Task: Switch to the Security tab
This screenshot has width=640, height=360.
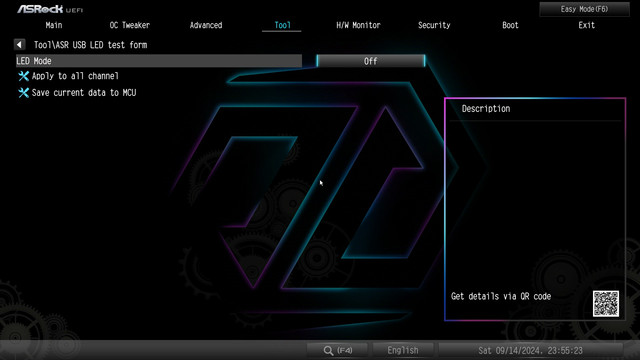Action: (x=434, y=25)
